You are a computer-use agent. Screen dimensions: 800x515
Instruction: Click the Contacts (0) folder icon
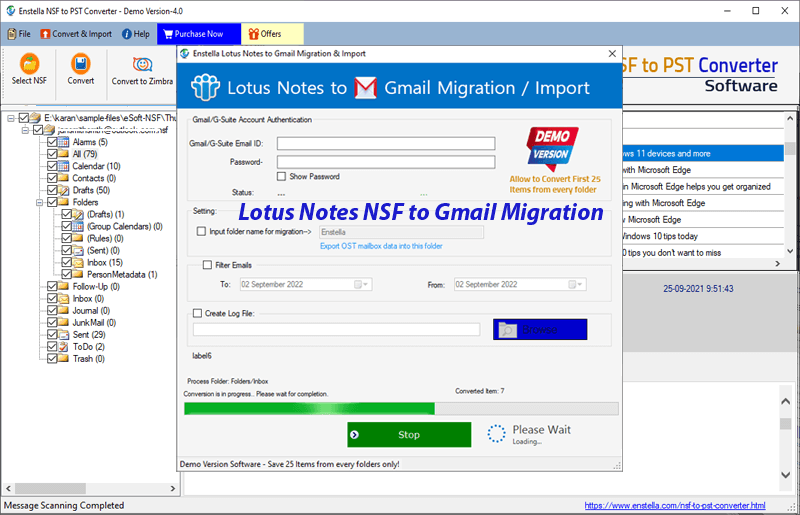point(63,178)
